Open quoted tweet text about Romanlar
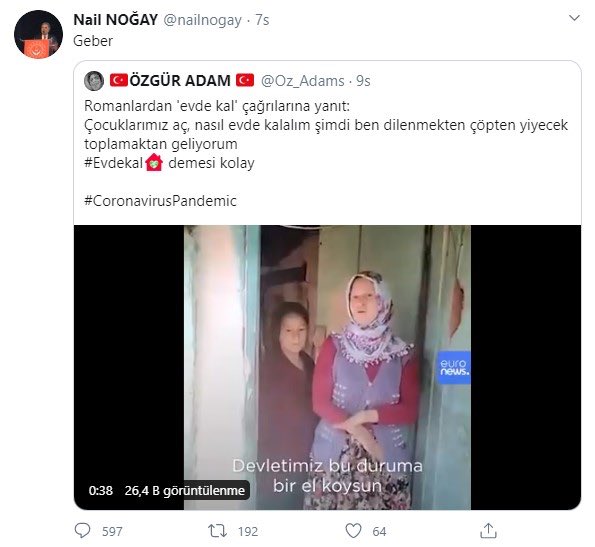Screen dimensions: 595x547 coord(326,135)
